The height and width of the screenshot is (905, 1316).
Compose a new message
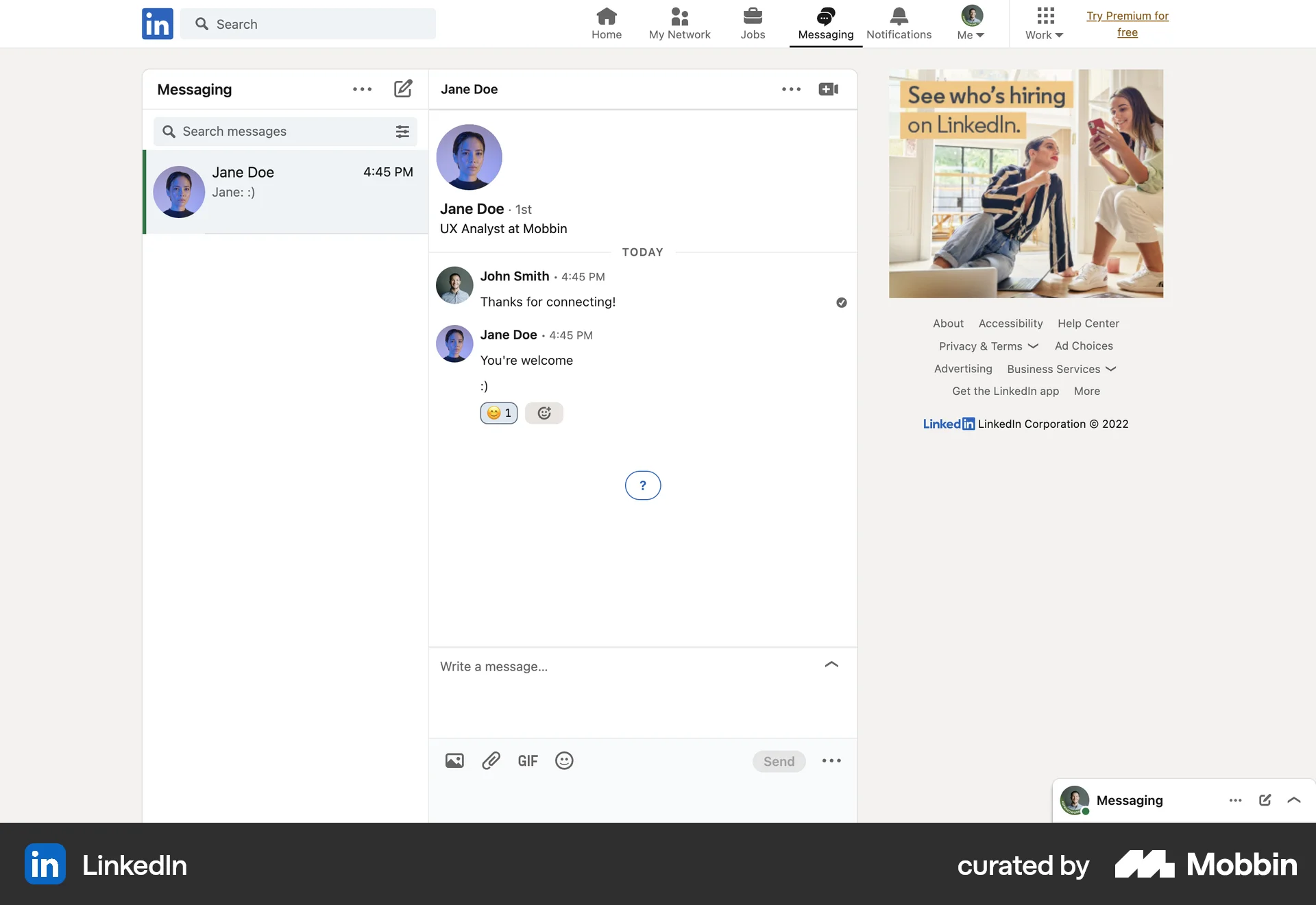tap(403, 88)
